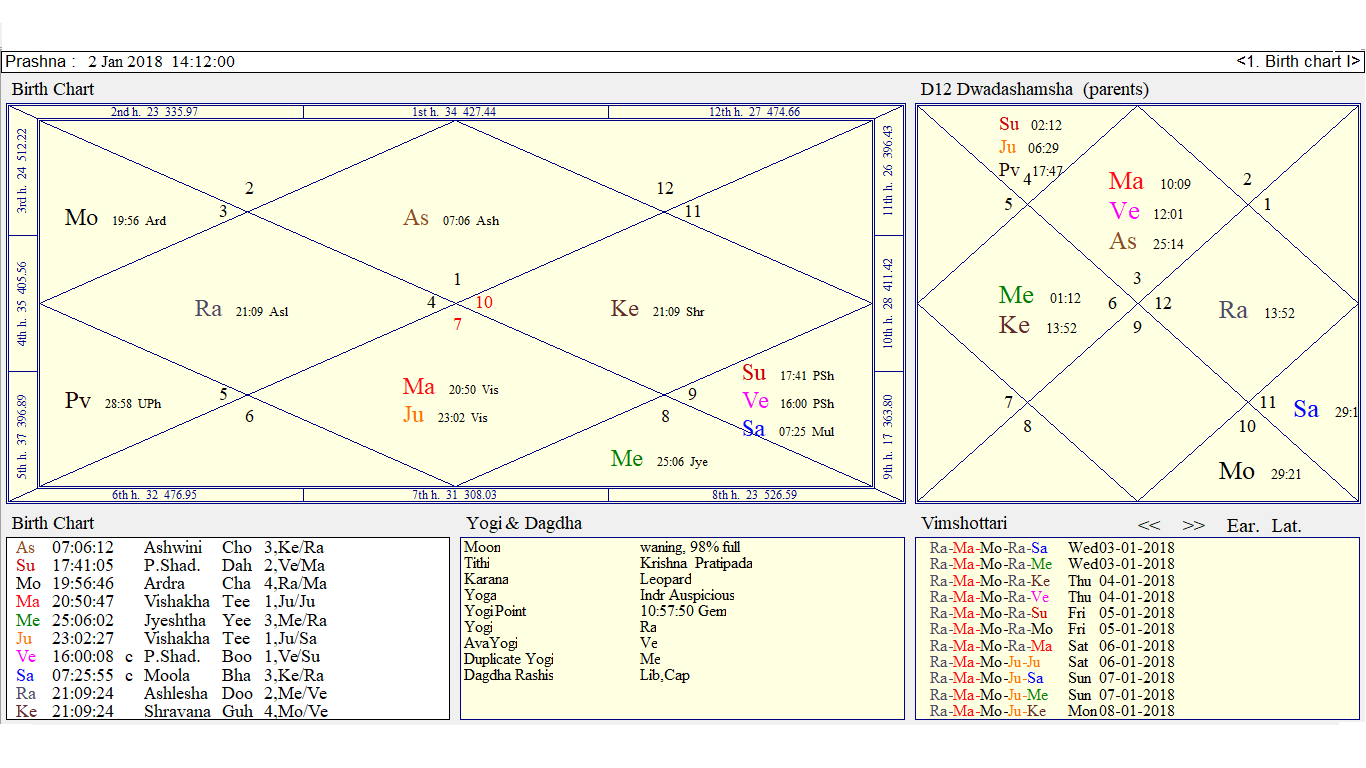This screenshot has height=768, width=1366.
Task: Select Mars (Ma) in the Birth Chart
Action: (x=420, y=386)
